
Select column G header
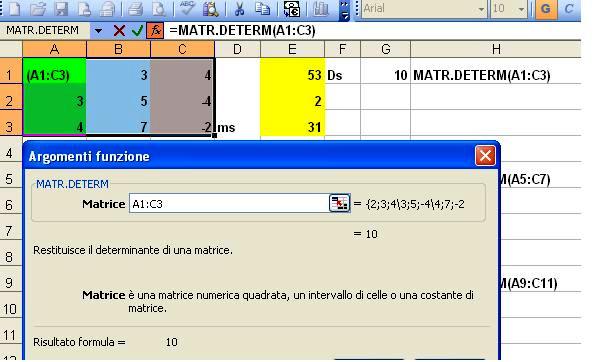(x=386, y=49)
